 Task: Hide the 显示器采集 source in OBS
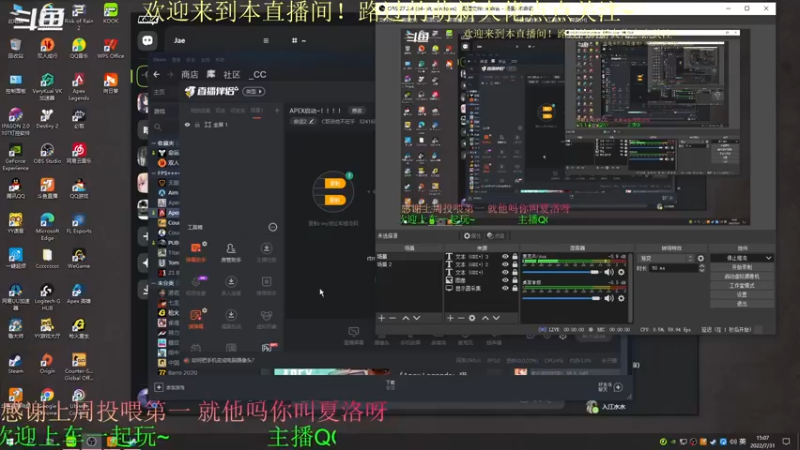(x=505, y=288)
